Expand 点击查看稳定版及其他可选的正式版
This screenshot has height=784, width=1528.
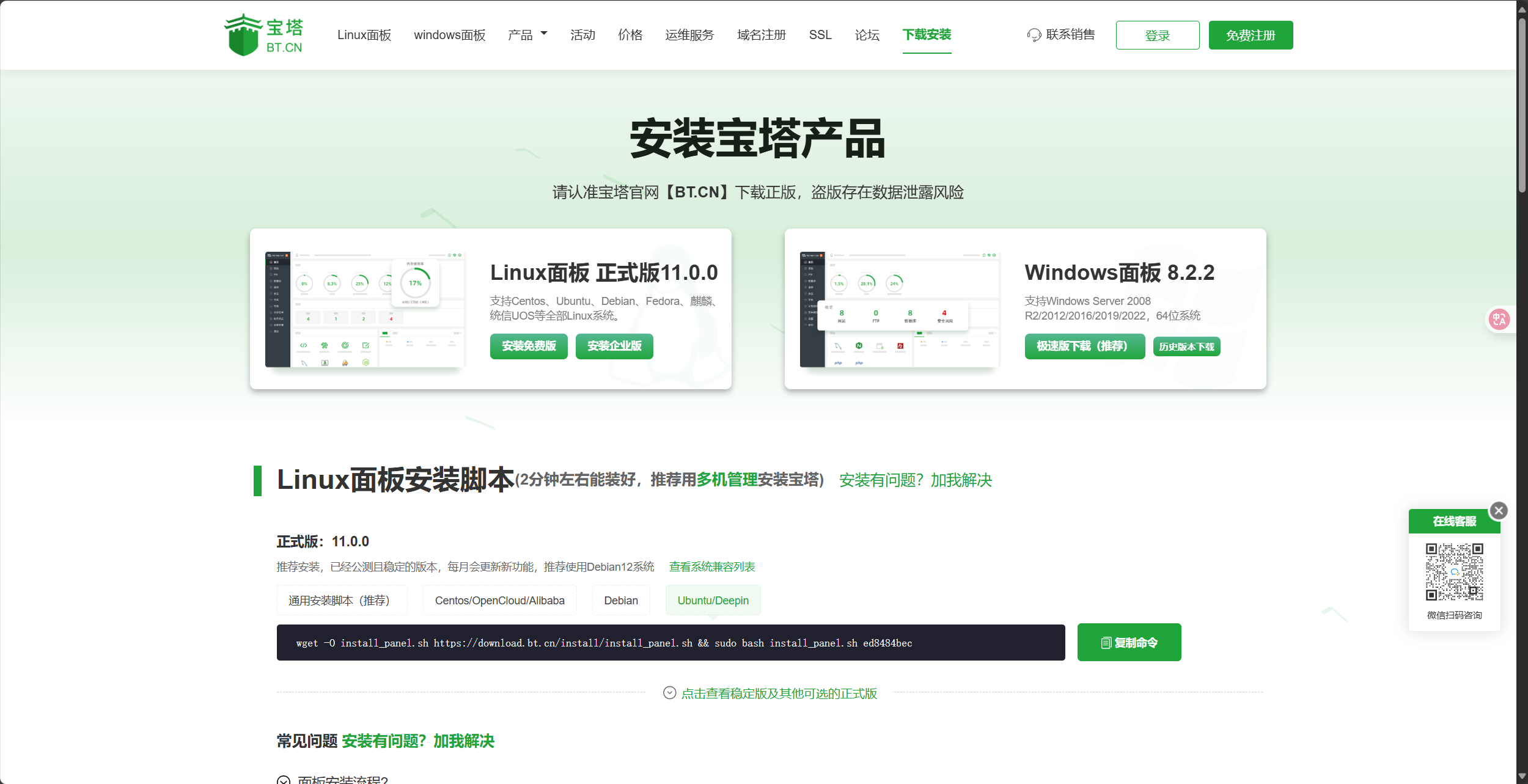(x=779, y=693)
